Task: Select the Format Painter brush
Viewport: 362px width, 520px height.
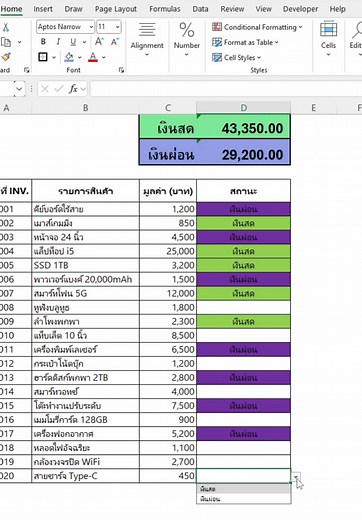Action: tap(6, 57)
